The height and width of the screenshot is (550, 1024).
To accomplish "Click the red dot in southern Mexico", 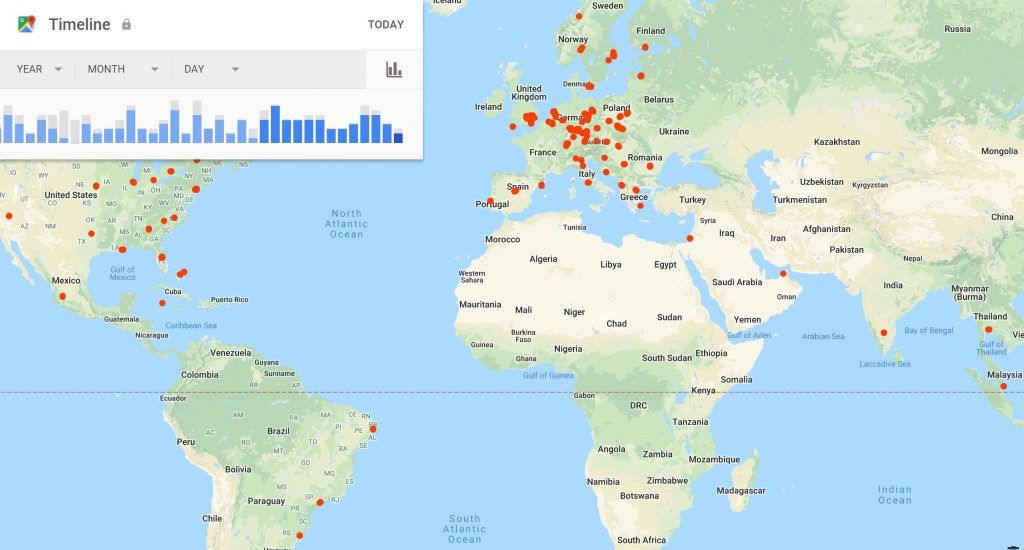I will (63, 297).
